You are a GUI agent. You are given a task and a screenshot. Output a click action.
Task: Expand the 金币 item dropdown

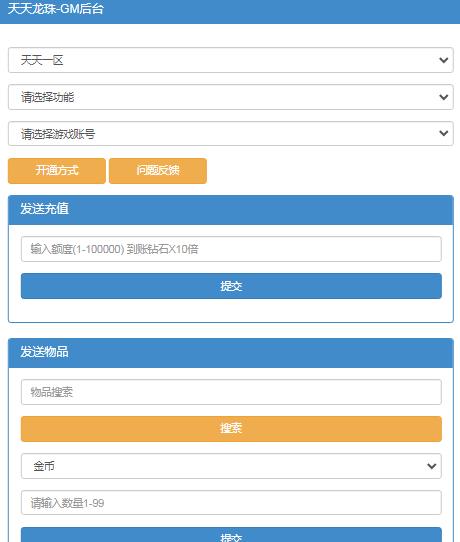click(x=231, y=466)
